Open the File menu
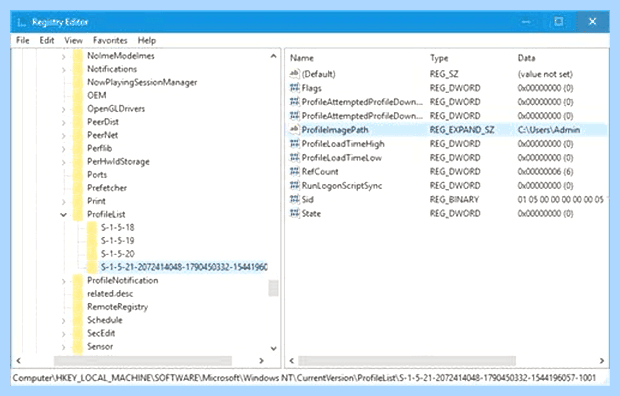 23,40
